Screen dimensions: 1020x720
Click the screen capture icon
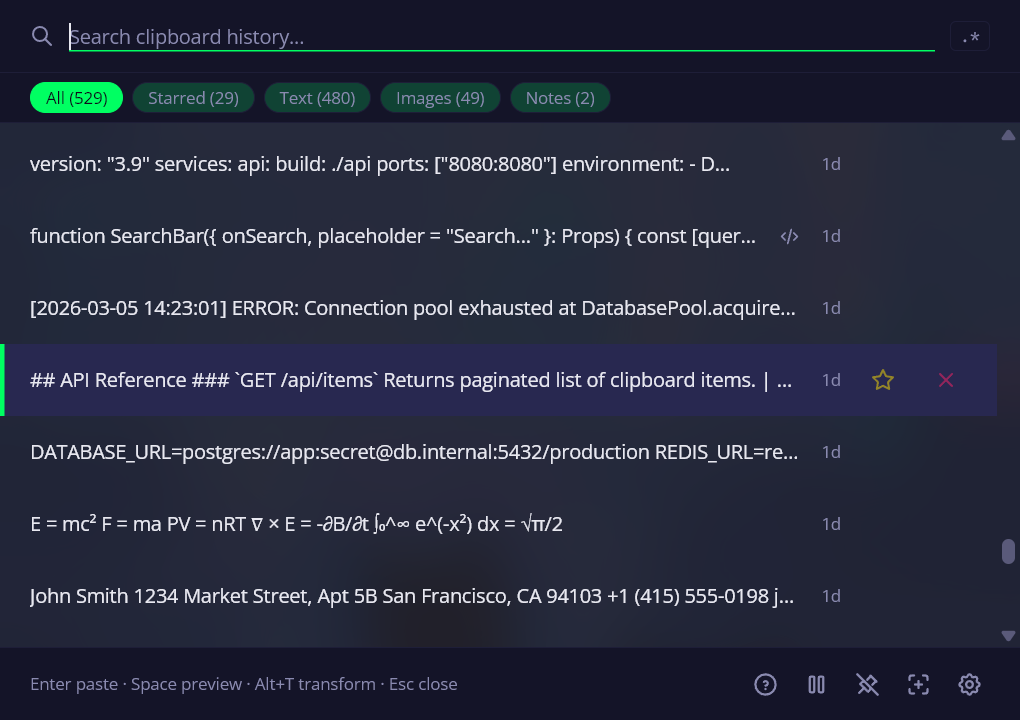[918, 684]
